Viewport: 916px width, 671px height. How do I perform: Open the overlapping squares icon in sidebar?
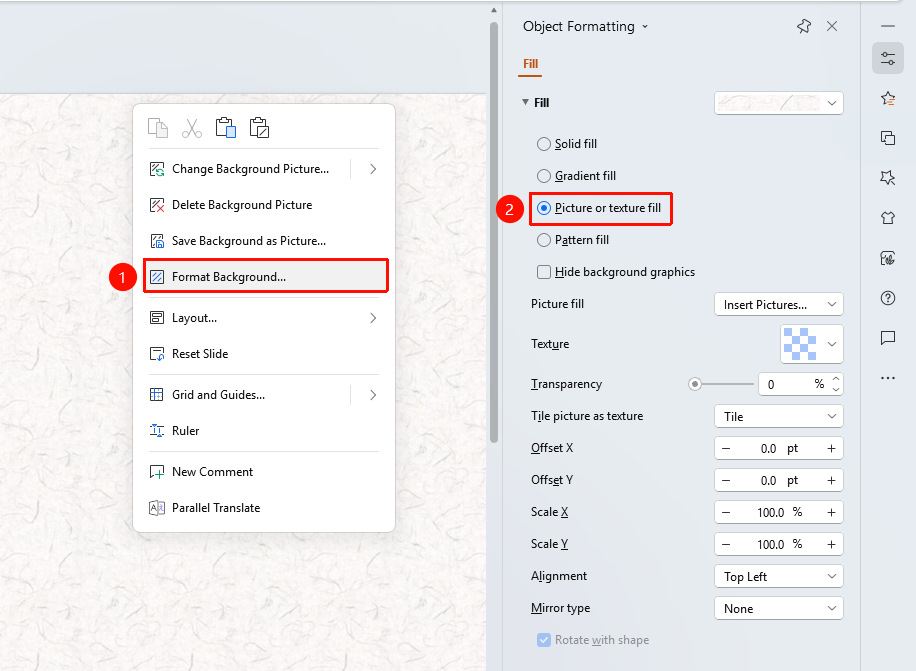[x=888, y=138]
